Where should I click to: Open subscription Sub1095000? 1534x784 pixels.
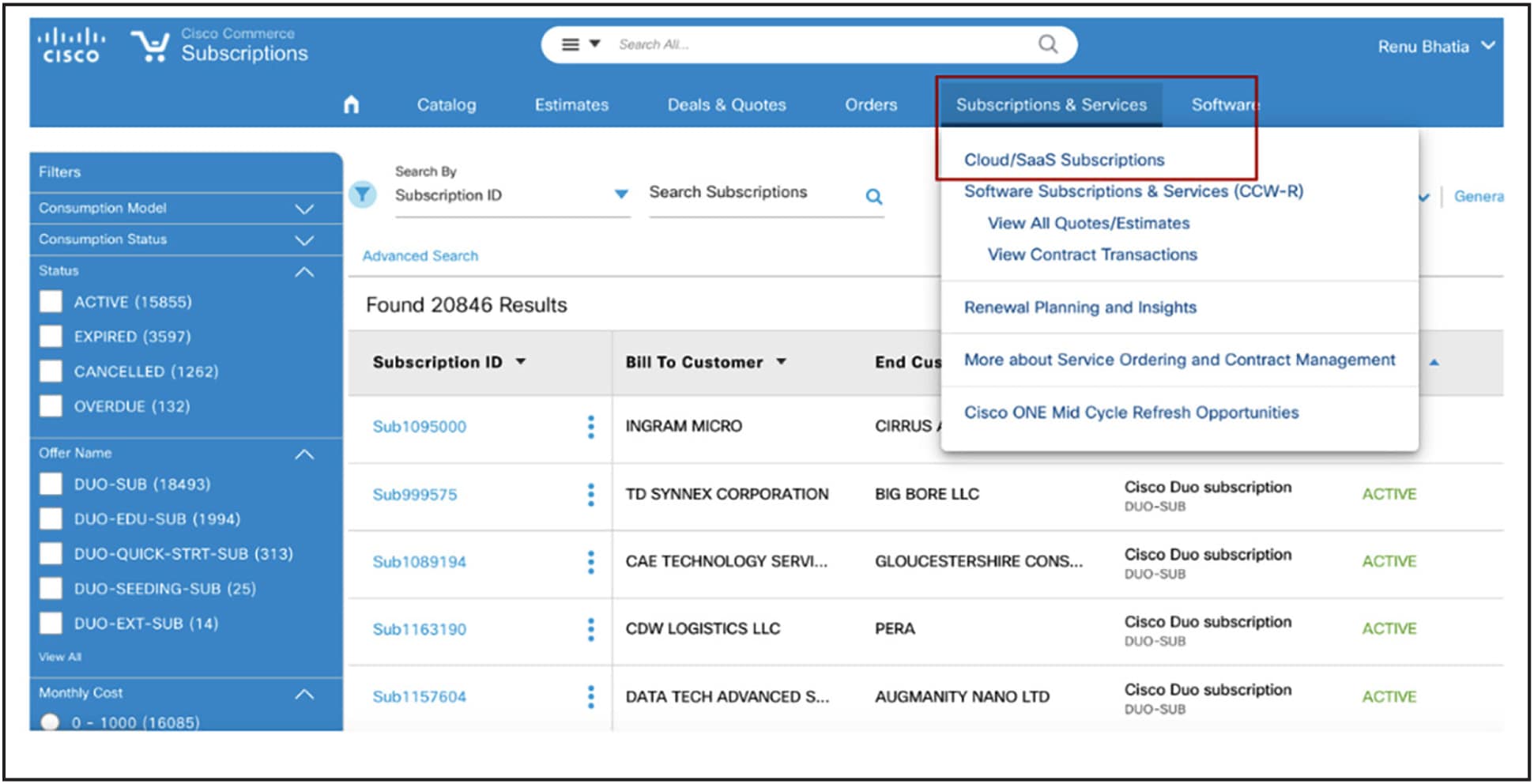[x=420, y=427]
